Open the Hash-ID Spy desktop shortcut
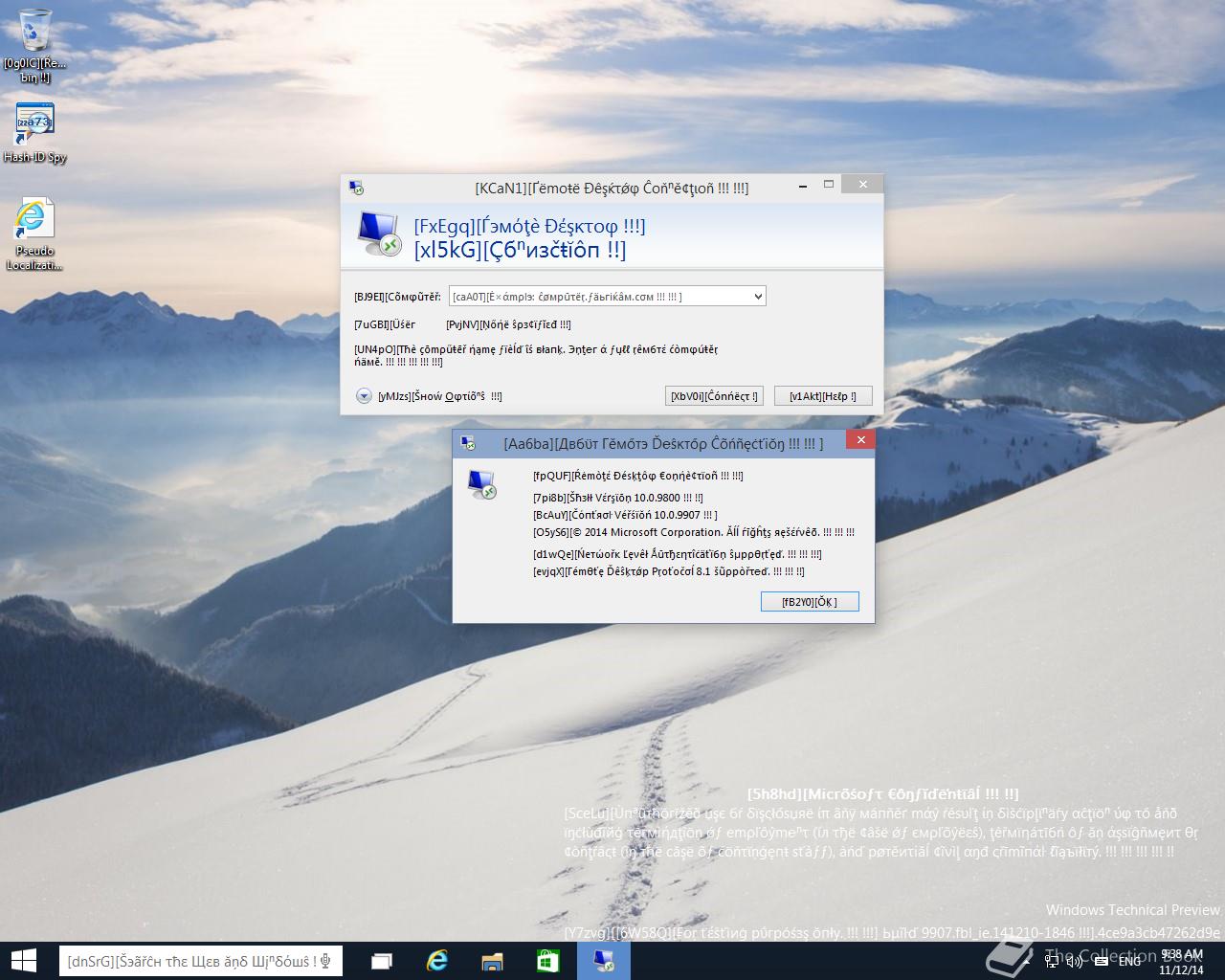This screenshot has height=980, width=1225. point(35,132)
